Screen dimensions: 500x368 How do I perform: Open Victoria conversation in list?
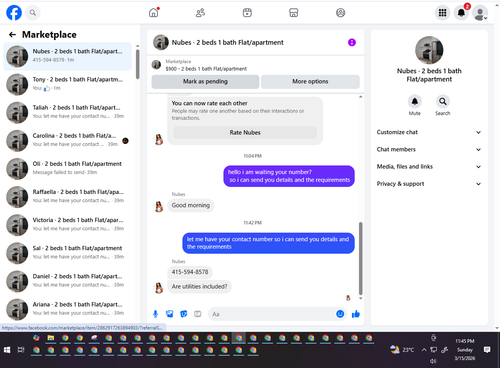pyautogui.click(x=67, y=225)
